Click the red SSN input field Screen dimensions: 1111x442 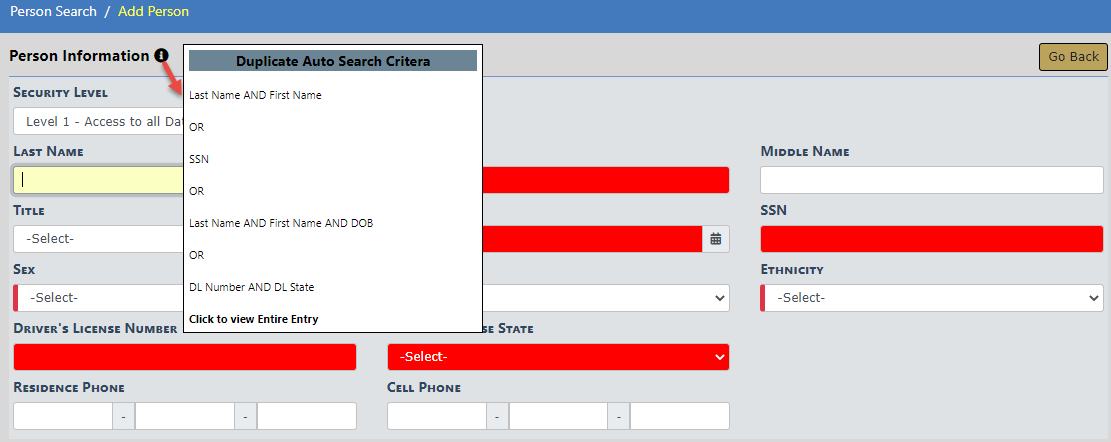[x=931, y=239]
